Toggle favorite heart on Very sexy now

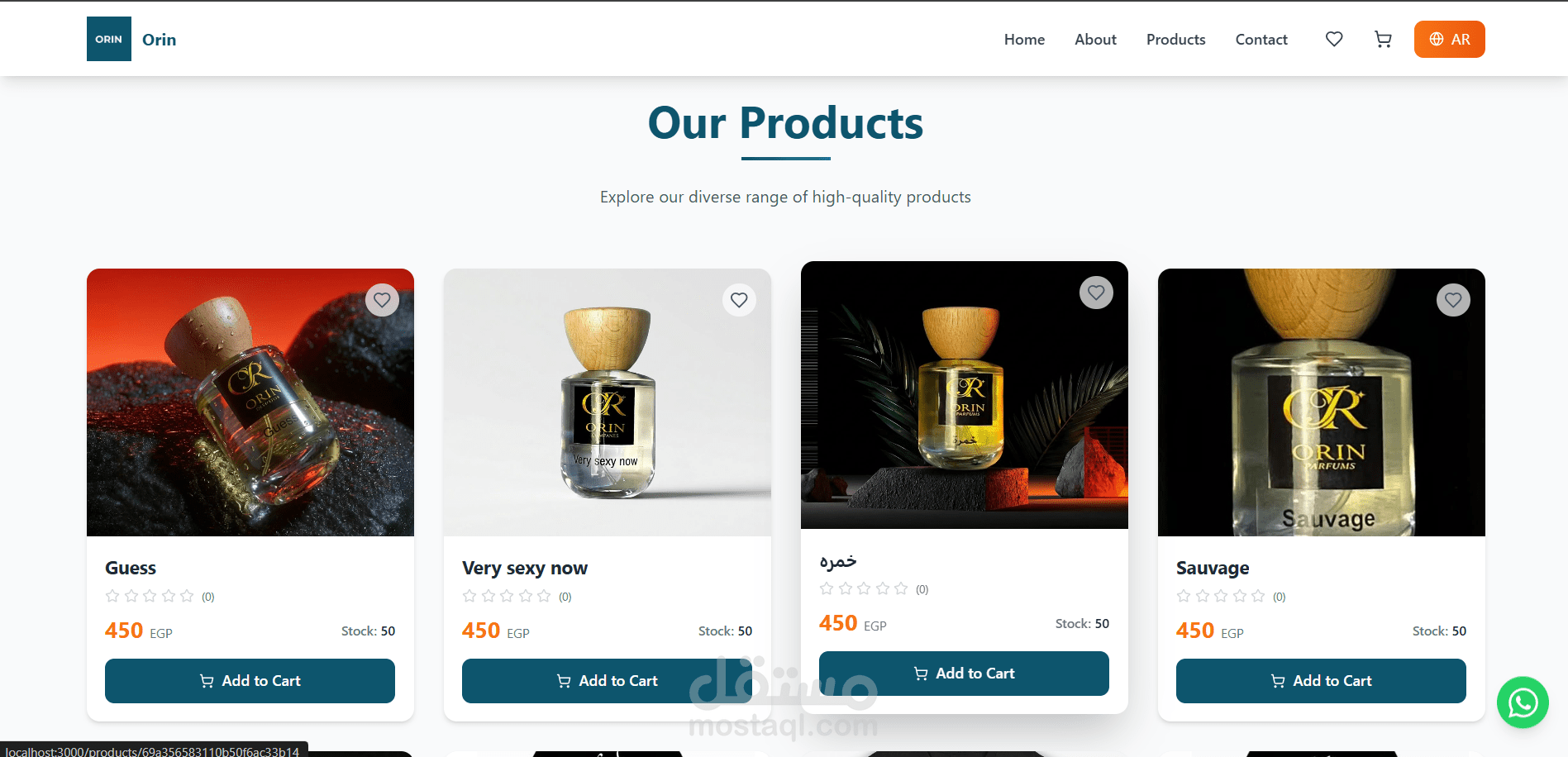coord(739,300)
